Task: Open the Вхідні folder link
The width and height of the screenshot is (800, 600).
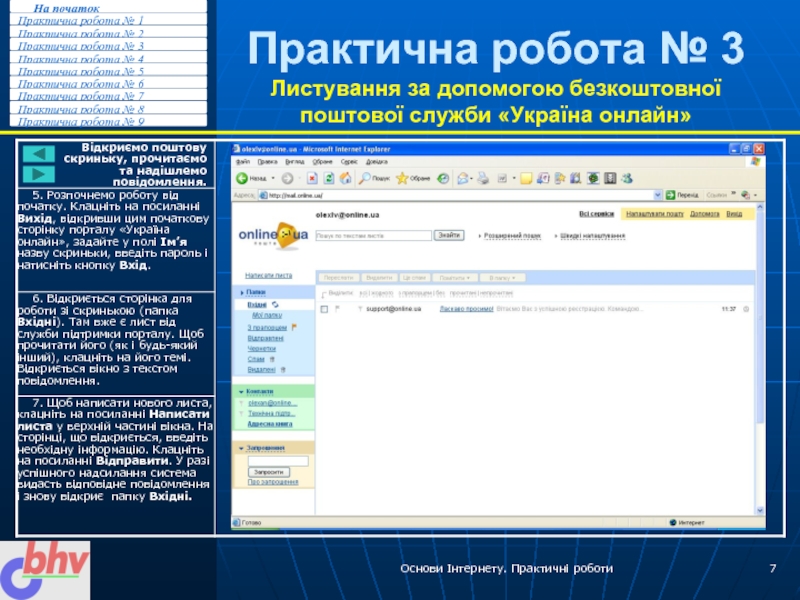Action: [257, 305]
